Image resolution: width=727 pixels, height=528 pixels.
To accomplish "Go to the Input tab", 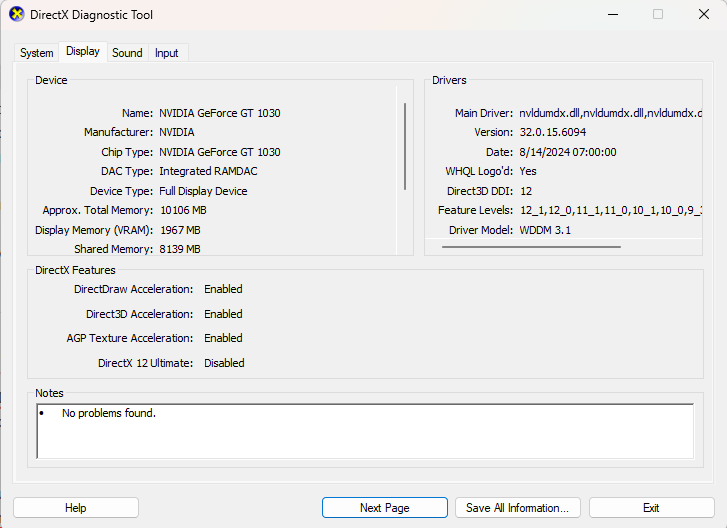I will (x=166, y=53).
